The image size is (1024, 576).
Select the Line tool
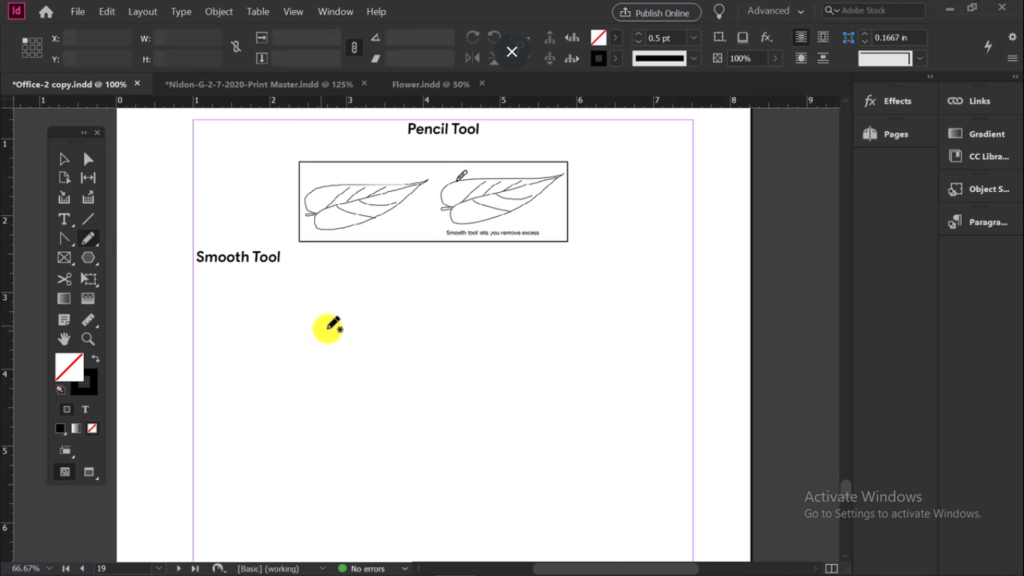click(88, 219)
